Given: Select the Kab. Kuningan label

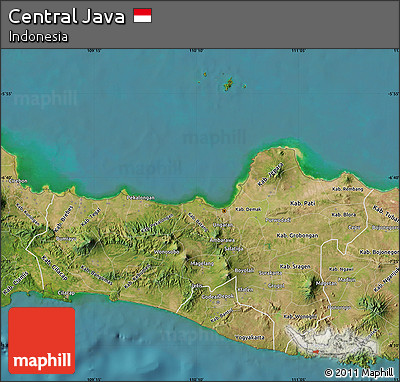Looking at the screenshot, I should pos(28,215).
